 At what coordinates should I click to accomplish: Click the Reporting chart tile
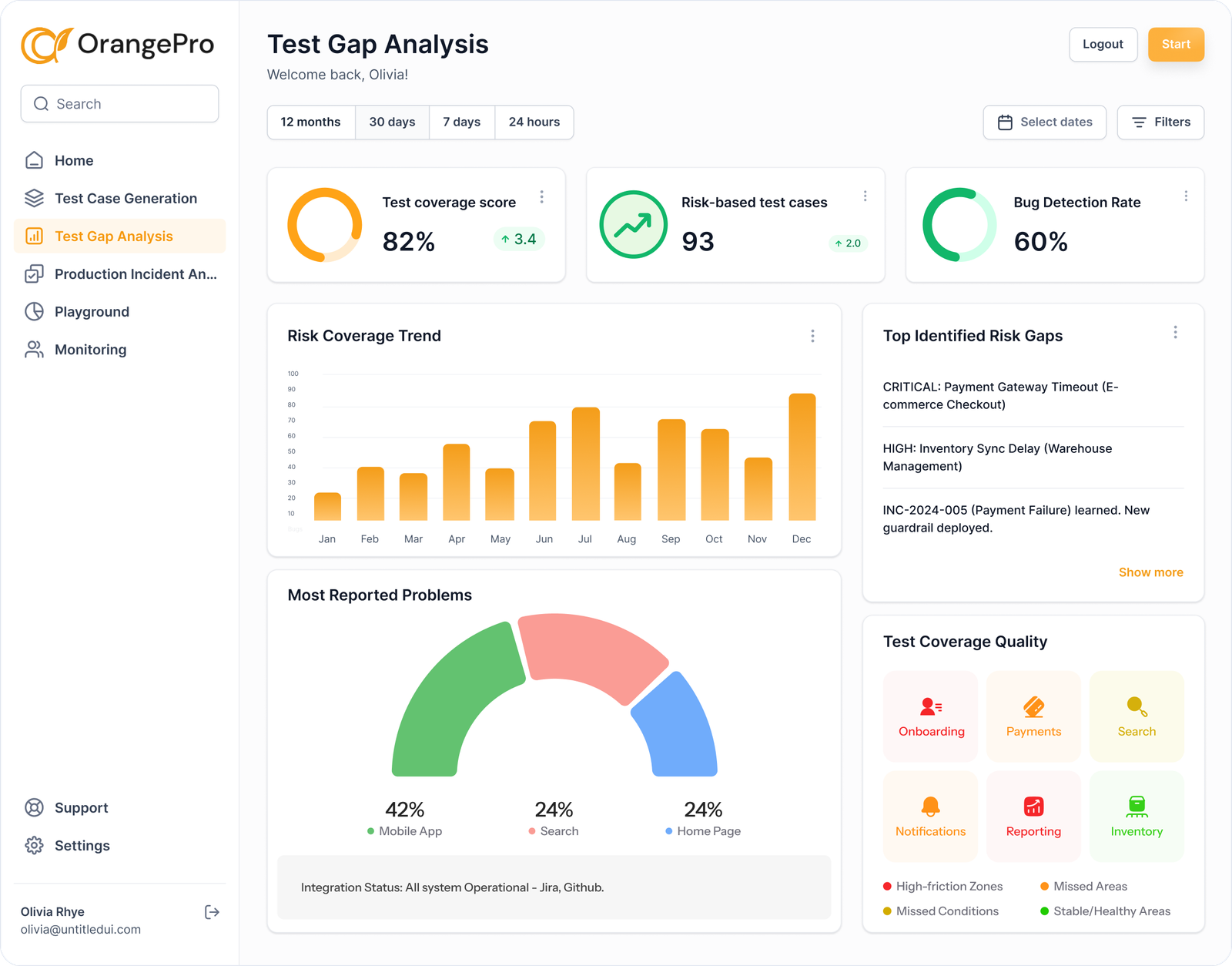1033,817
